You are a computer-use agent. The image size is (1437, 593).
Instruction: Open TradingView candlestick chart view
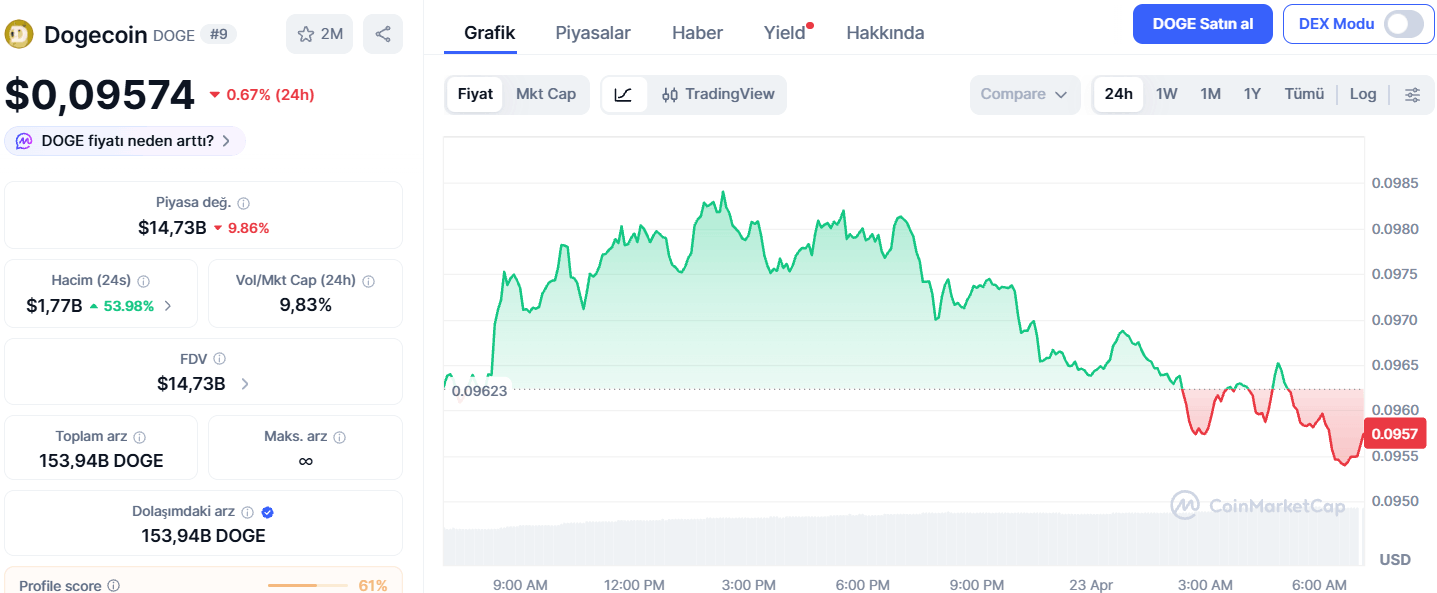(x=718, y=94)
